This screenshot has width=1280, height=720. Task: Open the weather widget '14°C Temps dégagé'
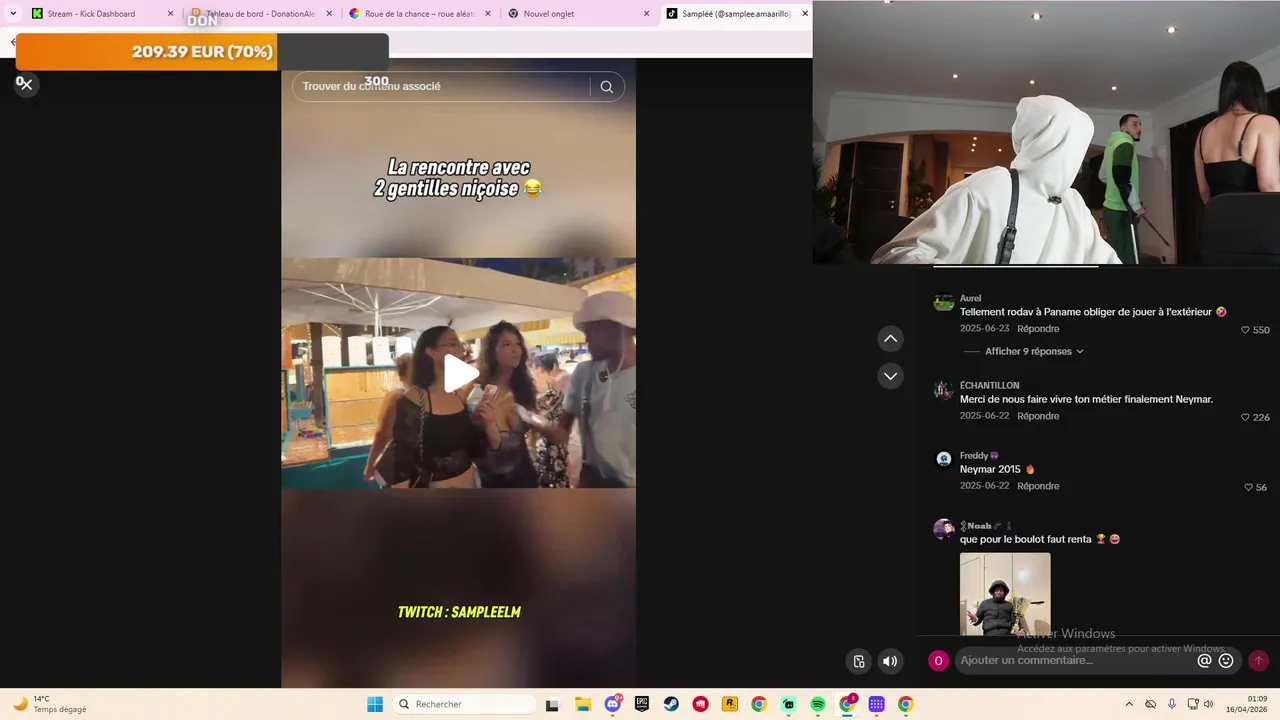coord(50,704)
